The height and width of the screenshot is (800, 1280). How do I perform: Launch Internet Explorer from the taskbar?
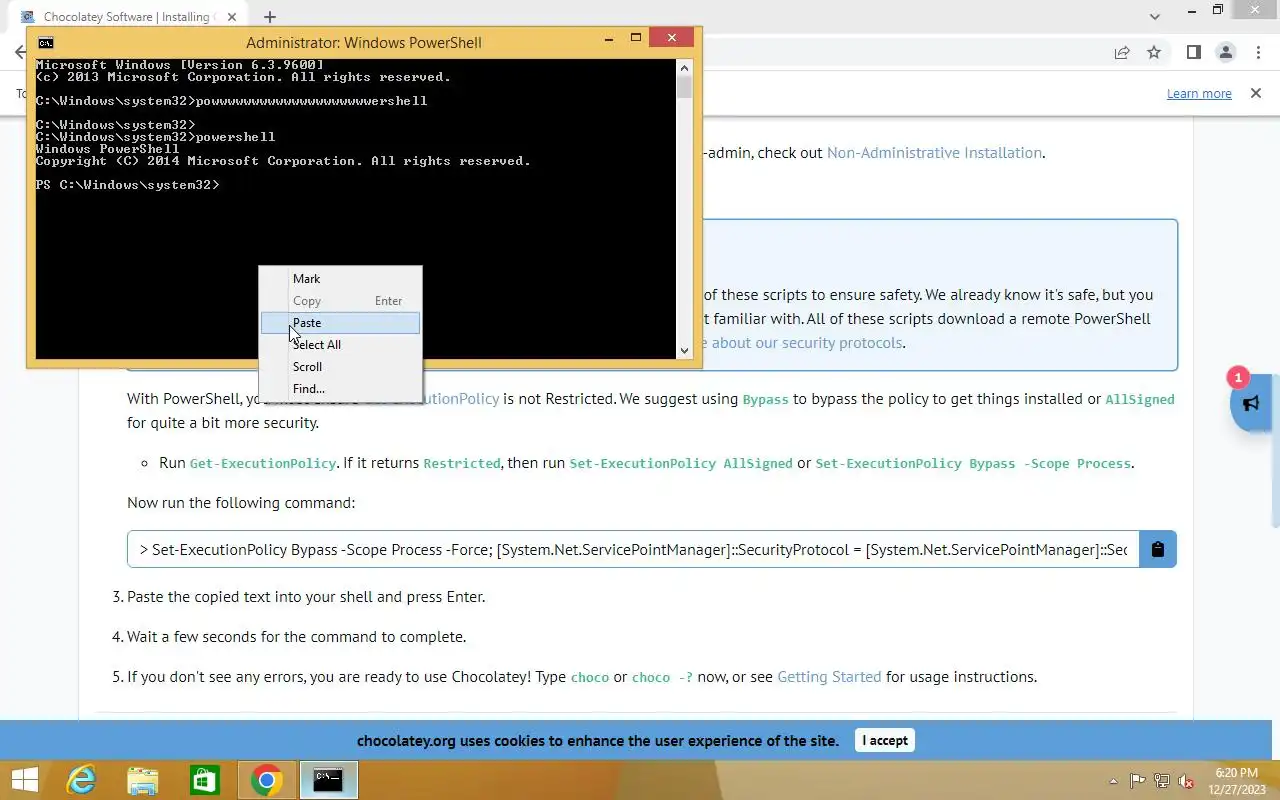click(x=81, y=780)
